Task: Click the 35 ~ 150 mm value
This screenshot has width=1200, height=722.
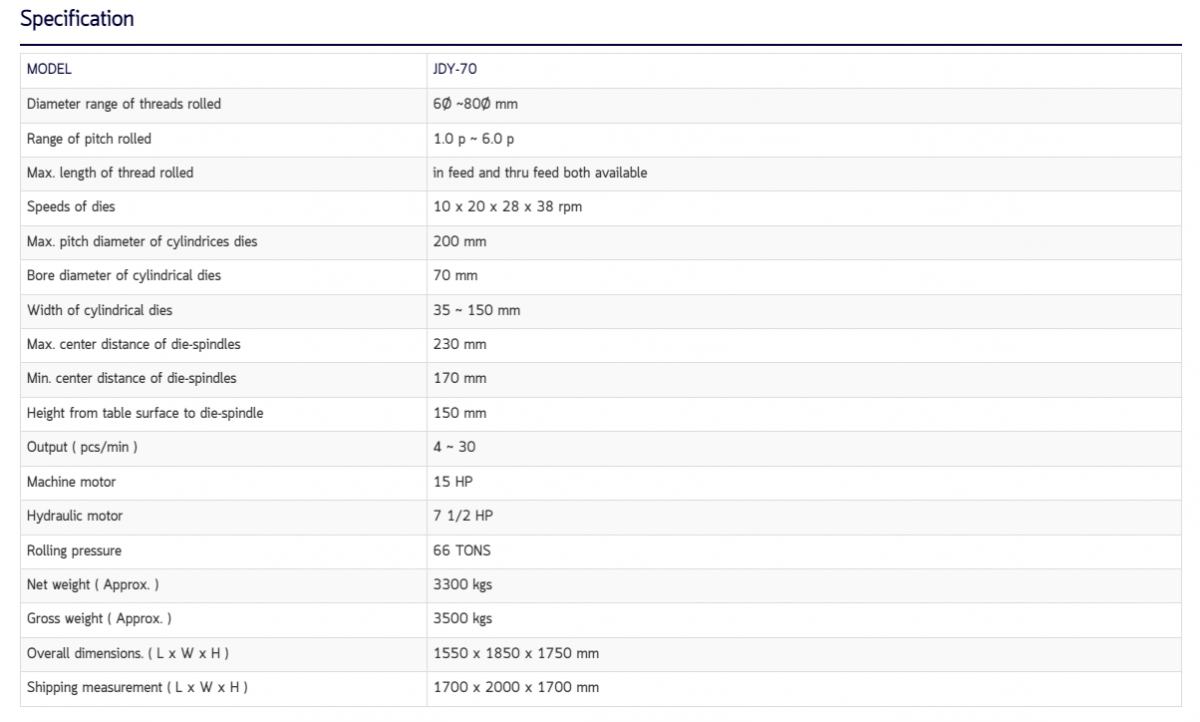Action: pyautogui.click(x=477, y=310)
